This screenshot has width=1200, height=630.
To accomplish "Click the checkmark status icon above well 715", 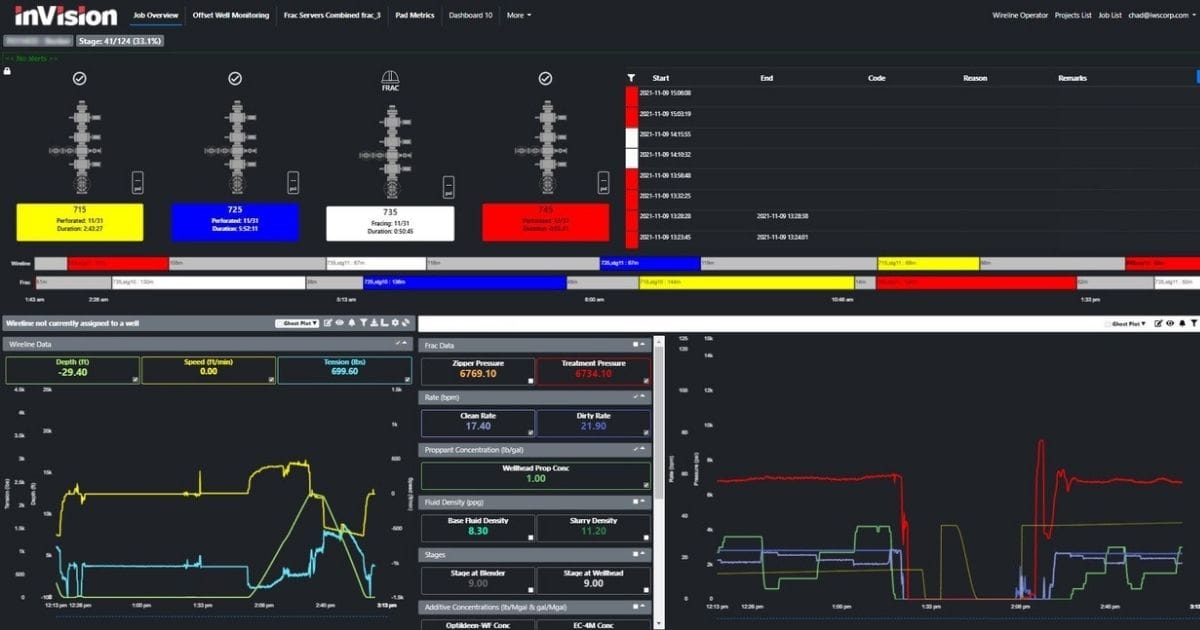I will 80,78.
